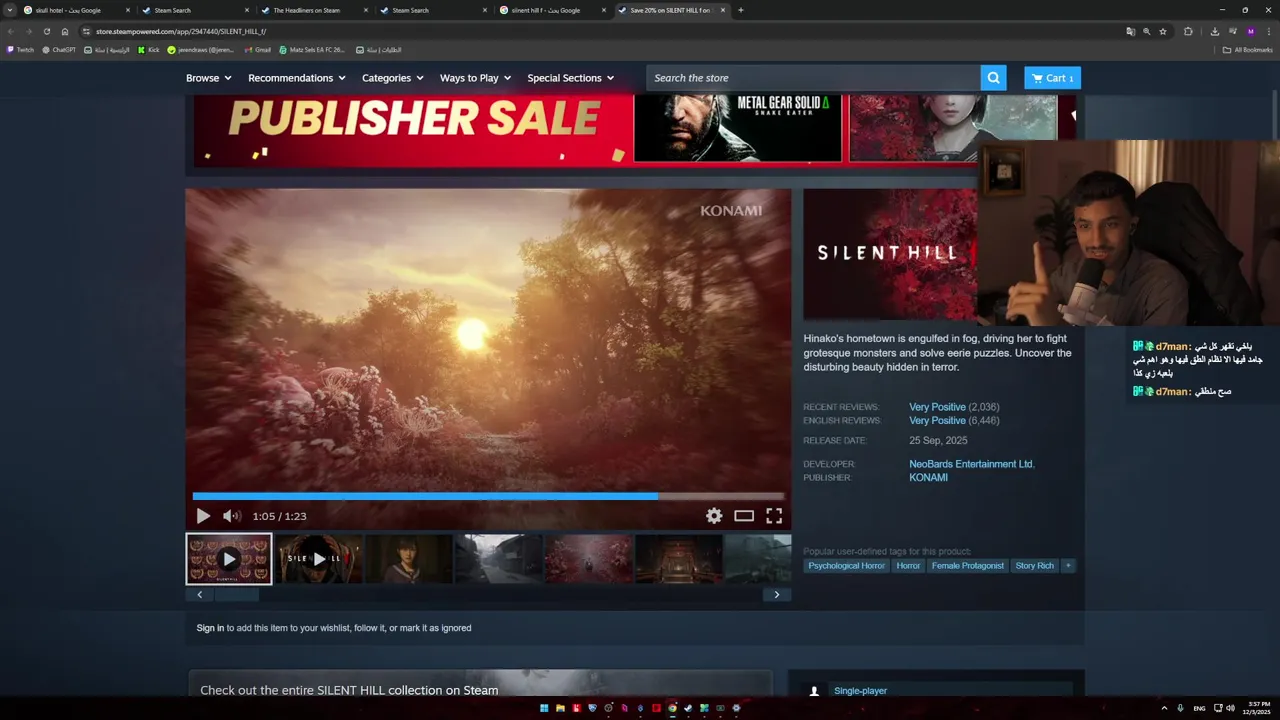
Task: Expand the Browse menu
Action: pos(208,78)
